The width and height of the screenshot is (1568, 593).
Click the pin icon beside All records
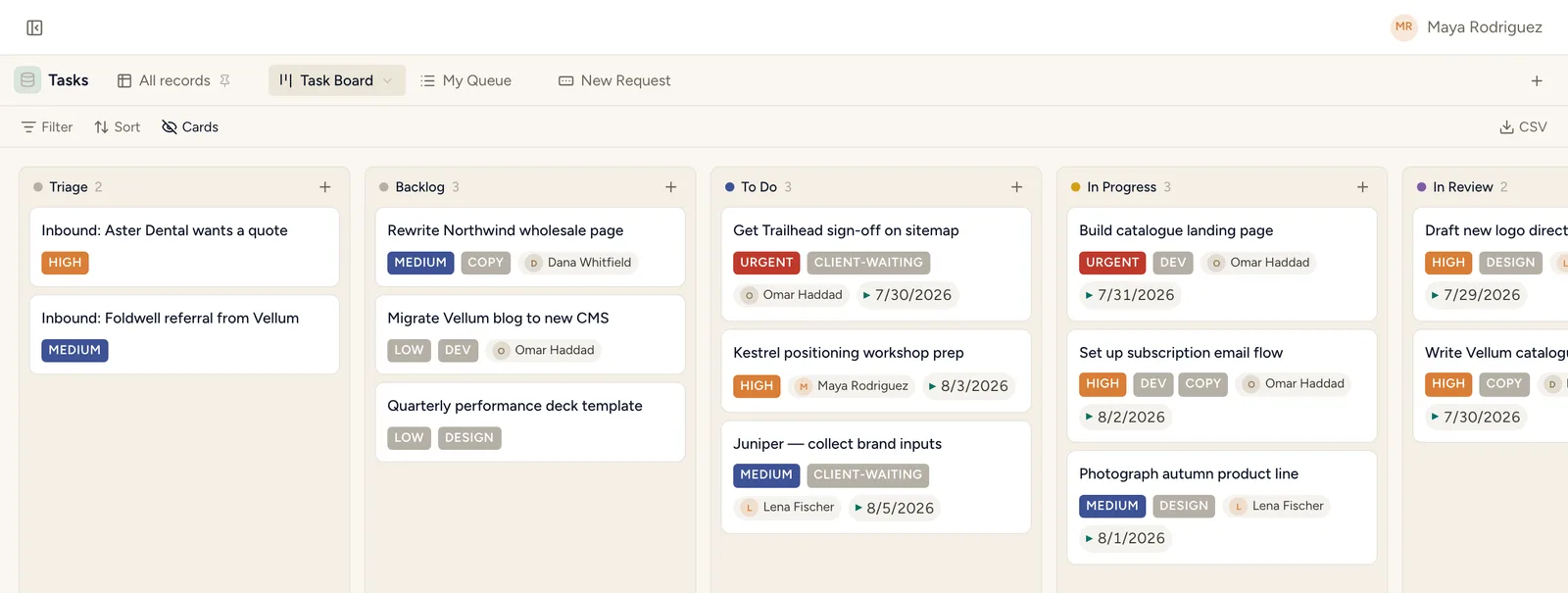point(225,80)
